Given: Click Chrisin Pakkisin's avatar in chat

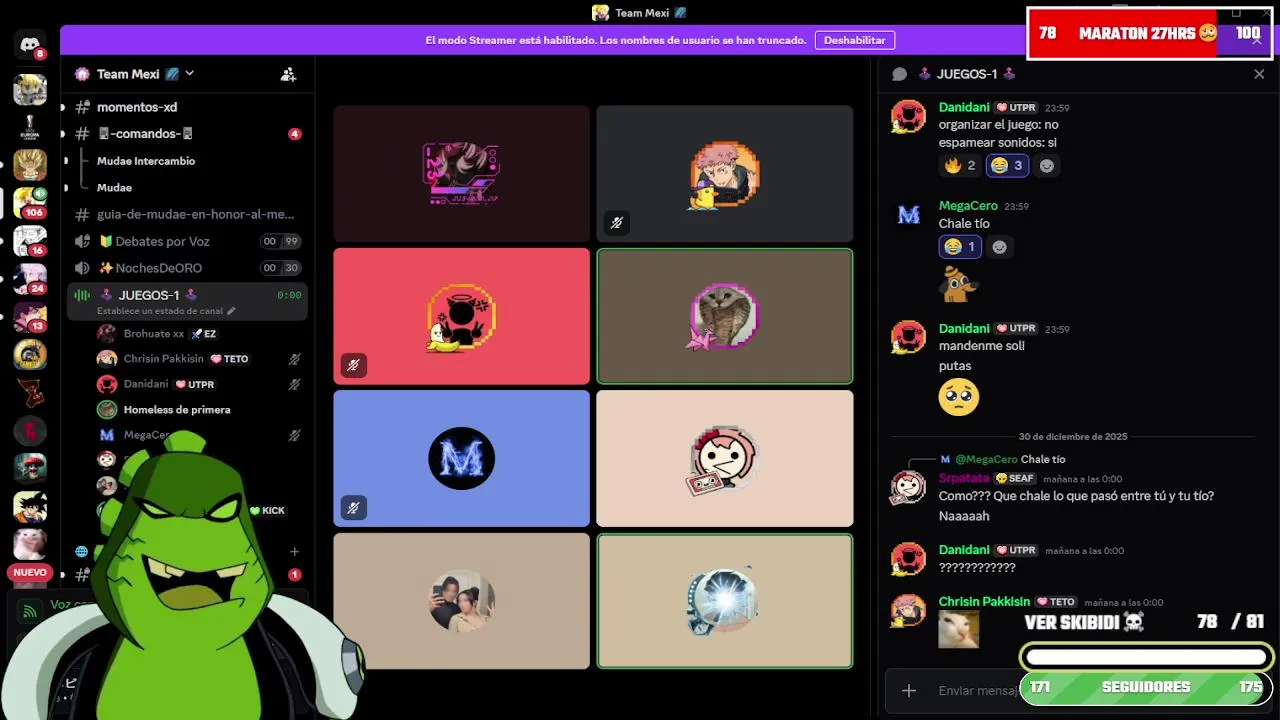Looking at the screenshot, I should [x=908, y=611].
